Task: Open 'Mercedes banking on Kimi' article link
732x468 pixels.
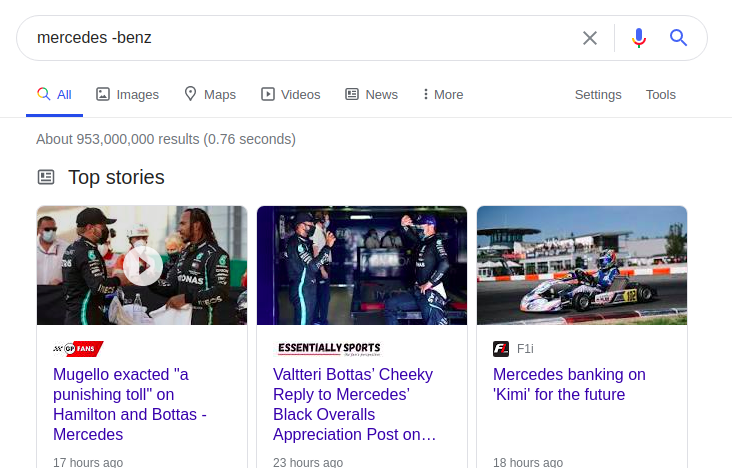Action: (x=569, y=384)
